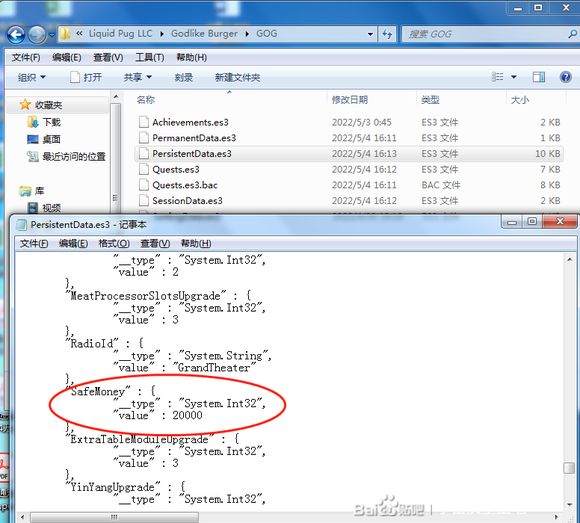Click the help question mark icon
Screen dimensions: 580x523
point(565,77)
